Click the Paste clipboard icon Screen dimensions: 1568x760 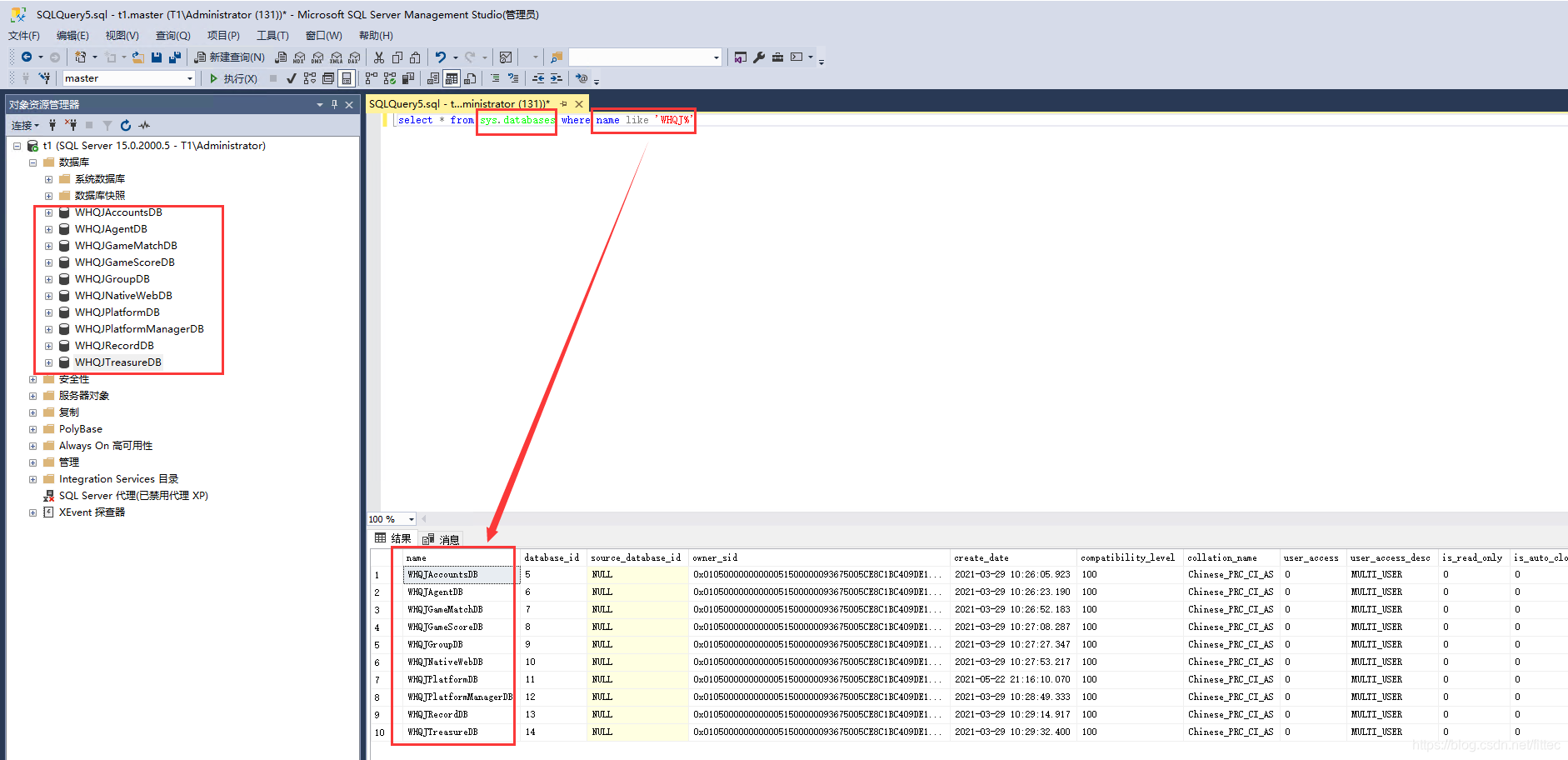coord(415,57)
